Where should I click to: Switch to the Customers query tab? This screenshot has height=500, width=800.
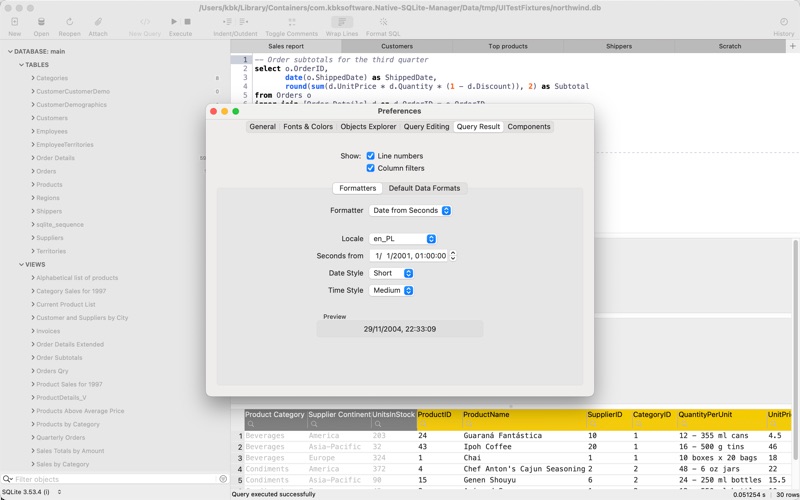tap(397, 46)
